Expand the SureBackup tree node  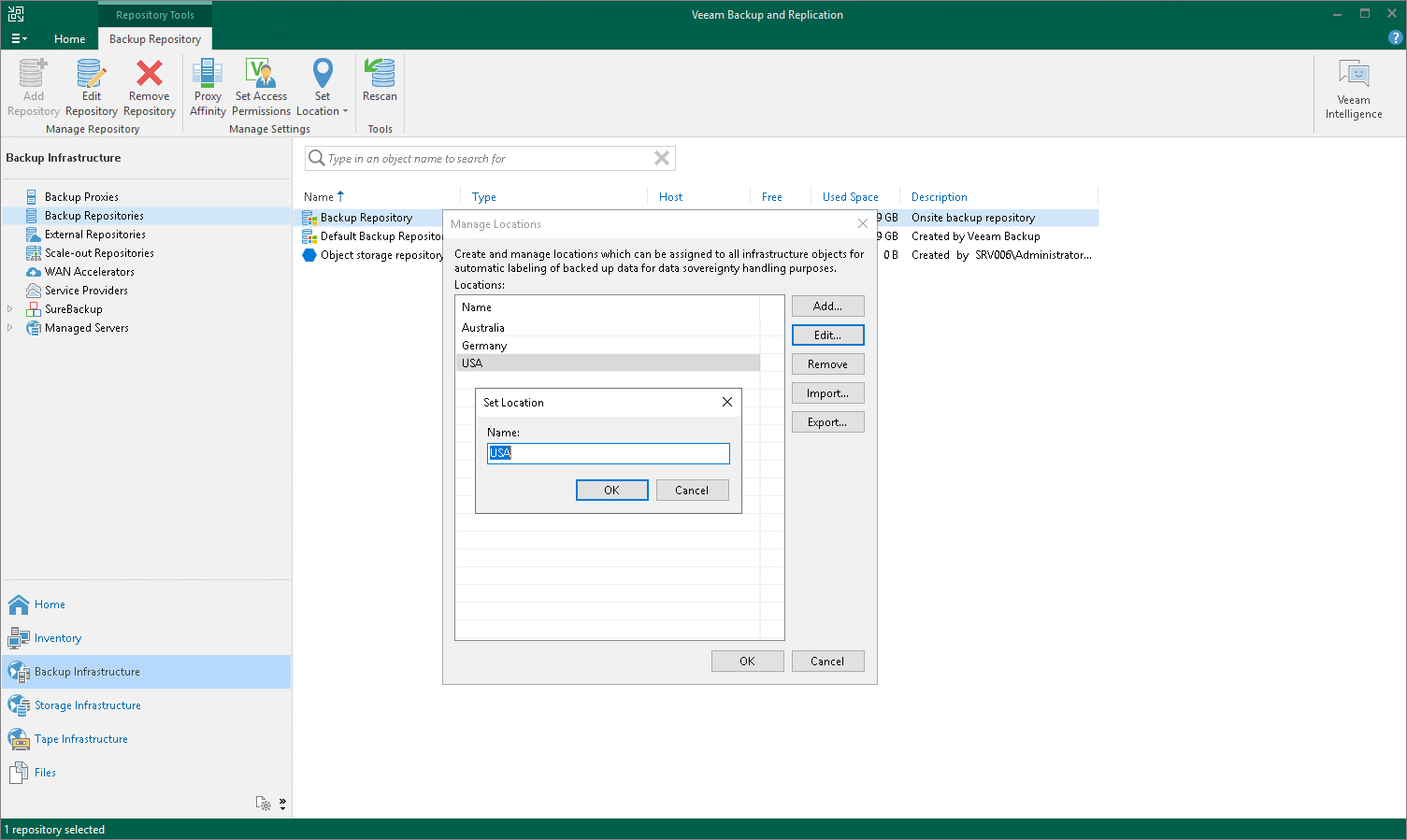coord(10,309)
